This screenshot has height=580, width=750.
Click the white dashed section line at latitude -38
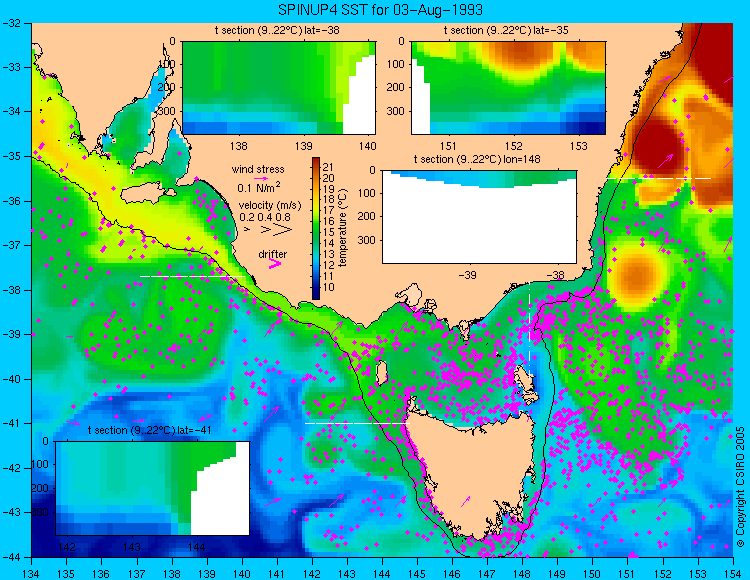193,276
